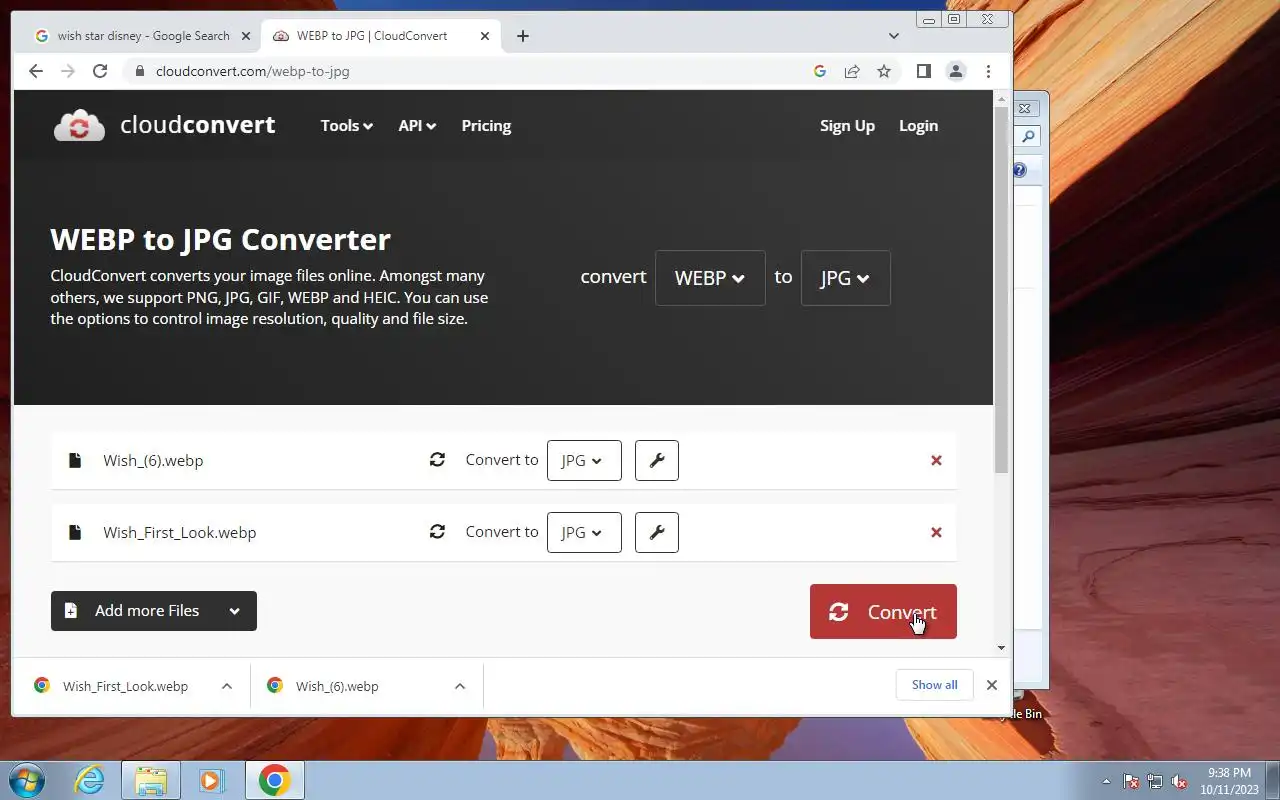The width and height of the screenshot is (1280, 800).
Task: Open wrench options for Wish_First_Look.webp
Action: pyautogui.click(x=657, y=532)
